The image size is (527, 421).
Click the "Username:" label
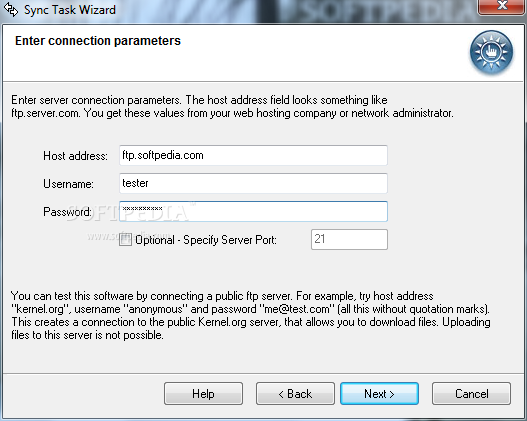point(68,184)
